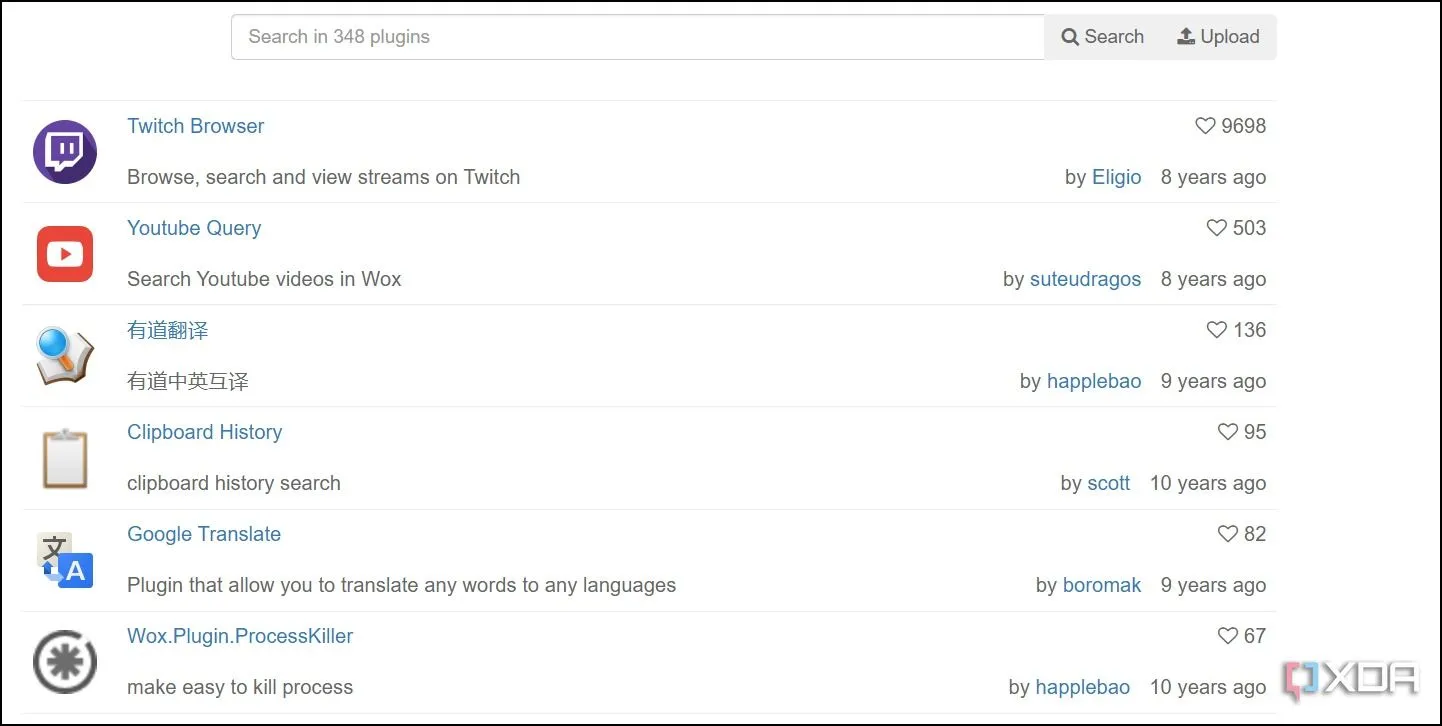Click the Twitch Browser plugin icon
The height and width of the screenshot is (726, 1442).
(65, 152)
